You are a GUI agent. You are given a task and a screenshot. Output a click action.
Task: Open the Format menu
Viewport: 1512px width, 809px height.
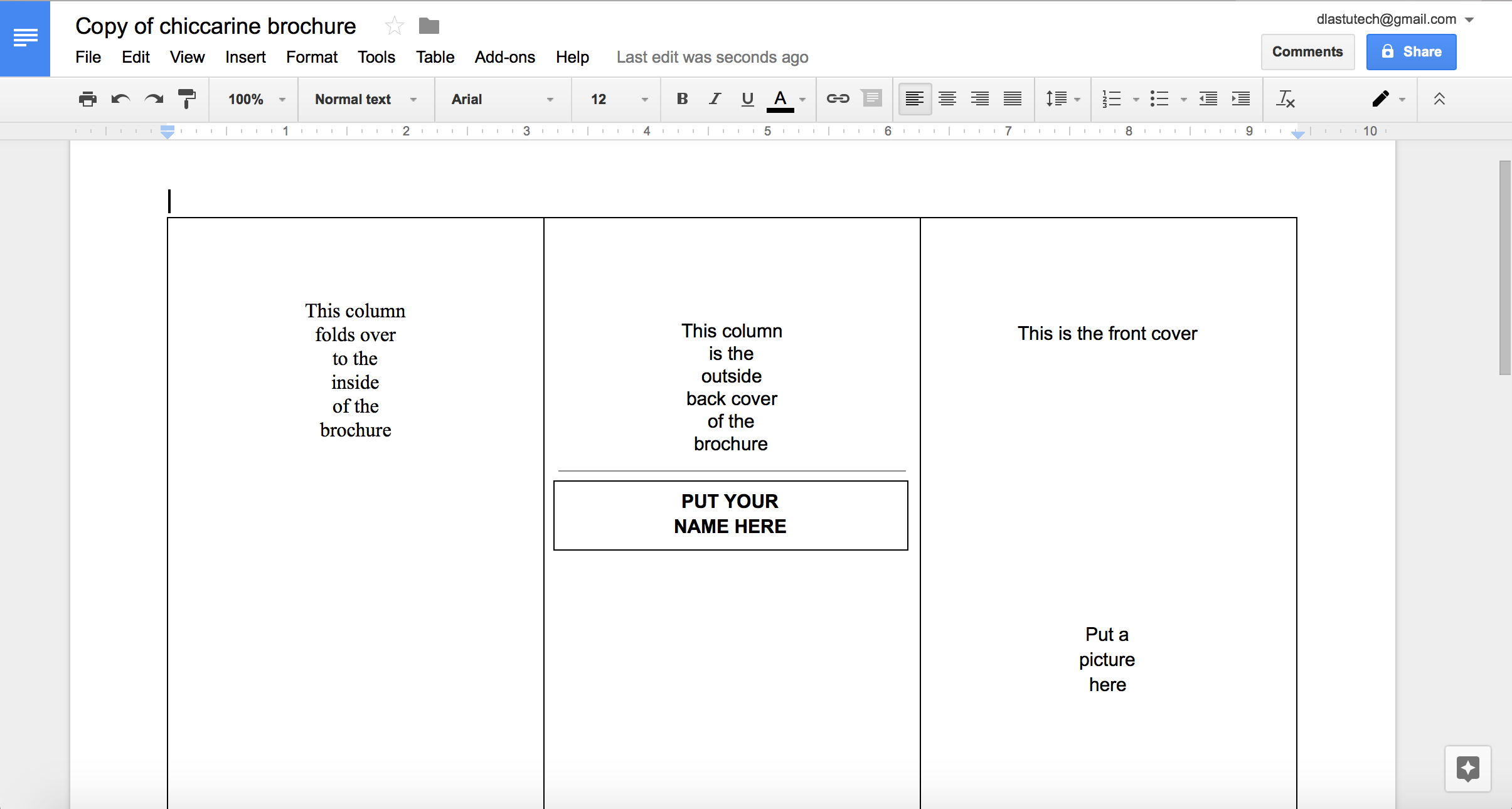pos(312,57)
